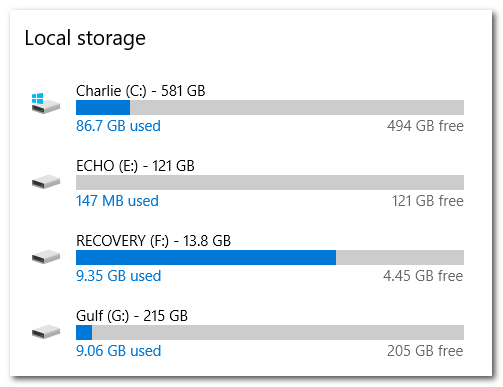Open the Charlie (C:) - 581 GB label
The height and width of the screenshot is (387, 503).
(141, 91)
